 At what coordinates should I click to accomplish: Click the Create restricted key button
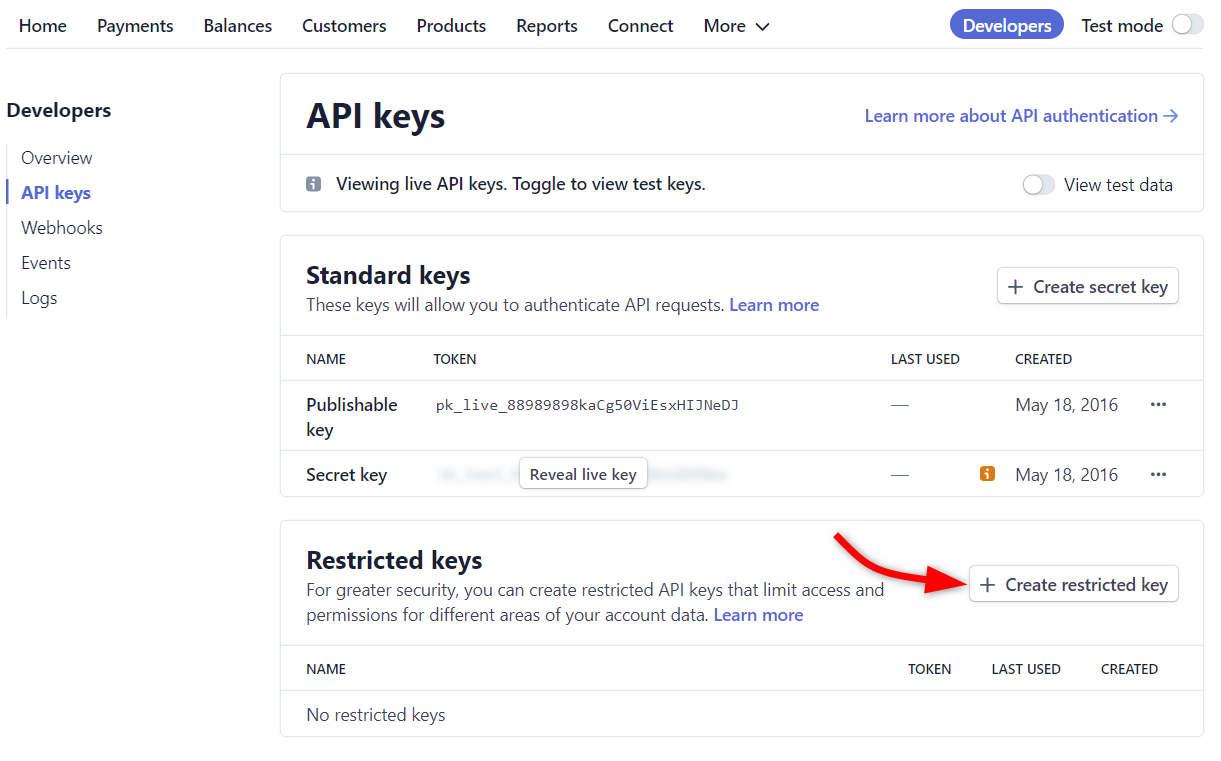pos(1074,585)
